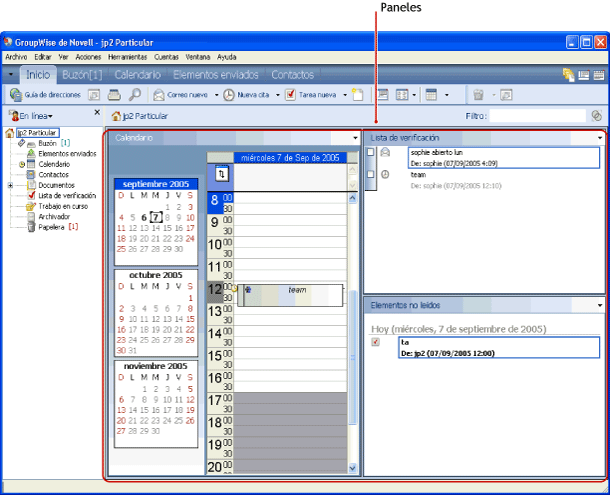Select day 12 in noviembre 2005 calendar

(190, 400)
